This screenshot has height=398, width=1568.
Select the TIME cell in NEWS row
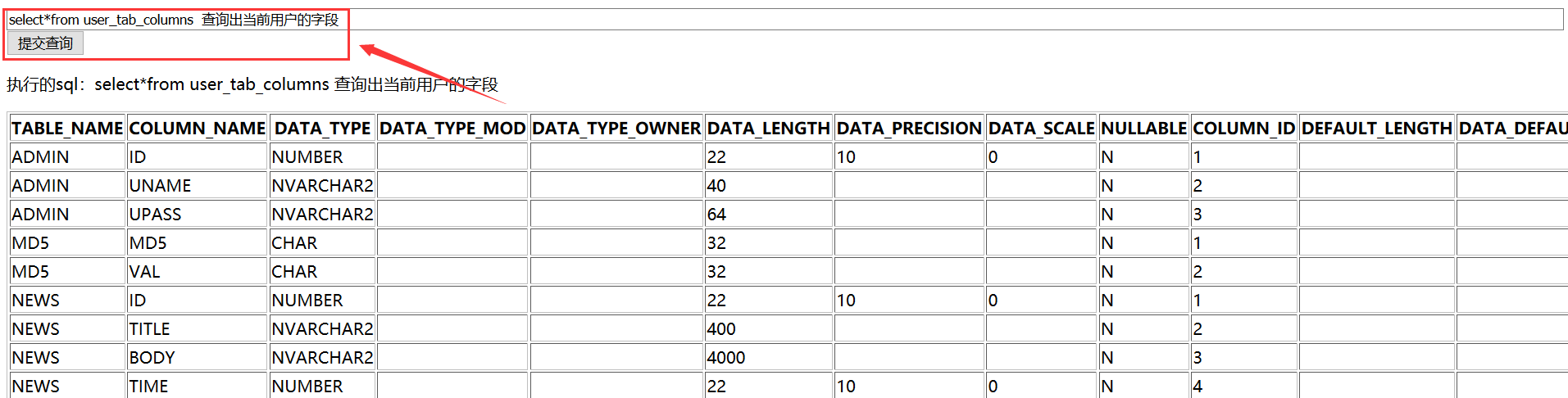198,387
